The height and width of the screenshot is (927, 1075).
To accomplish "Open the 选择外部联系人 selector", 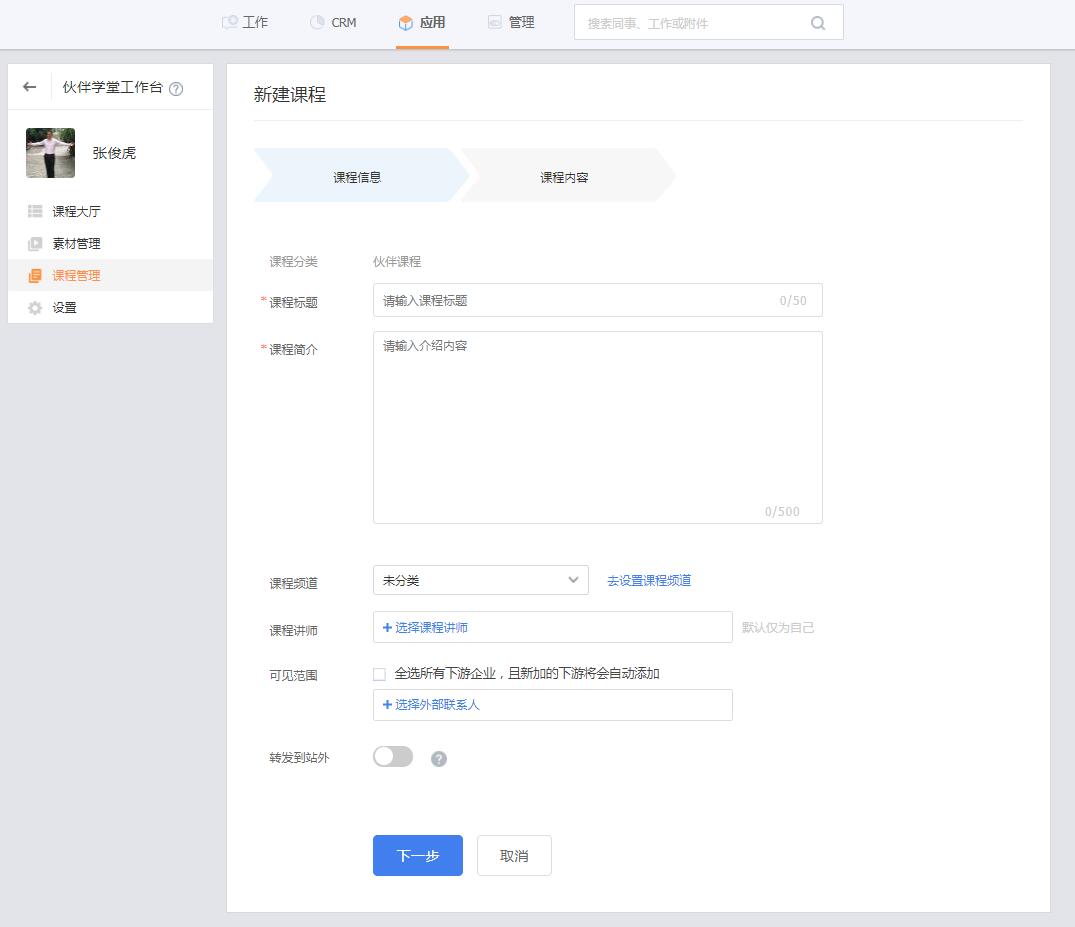I will (x=552, y=705).
